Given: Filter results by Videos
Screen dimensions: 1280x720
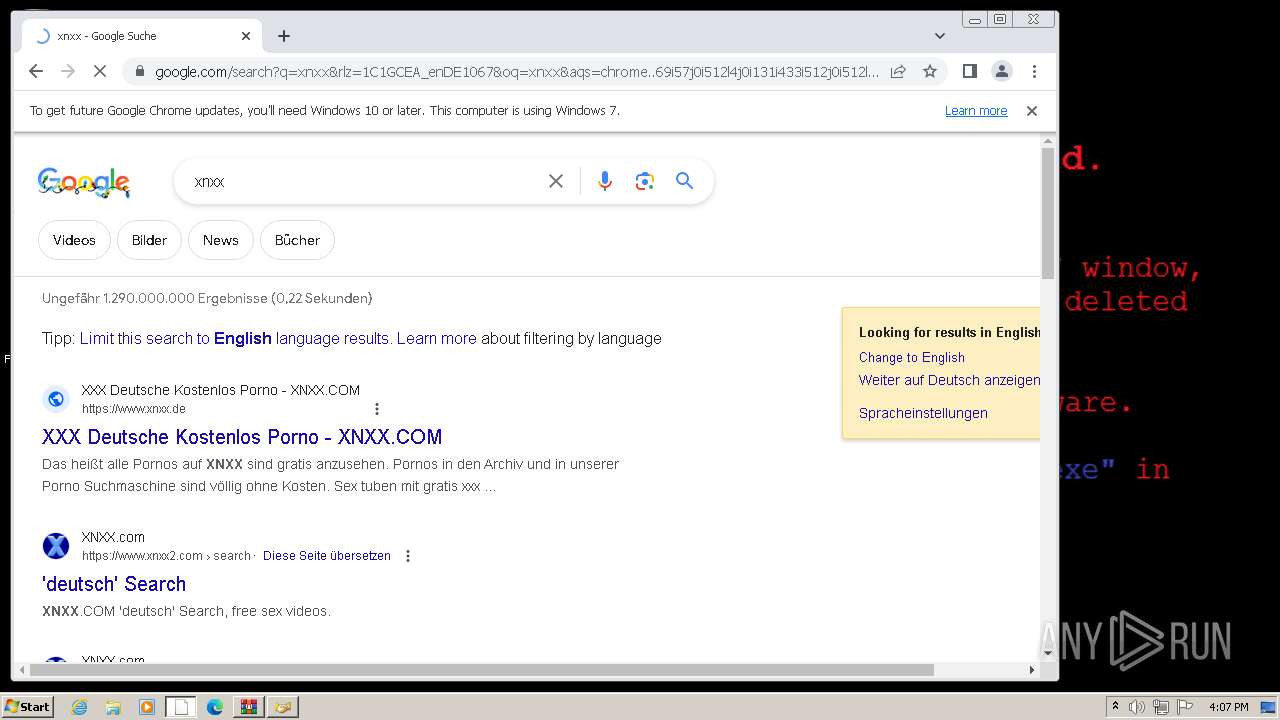Looking at the screenshot, I should (x=74, y=240).
